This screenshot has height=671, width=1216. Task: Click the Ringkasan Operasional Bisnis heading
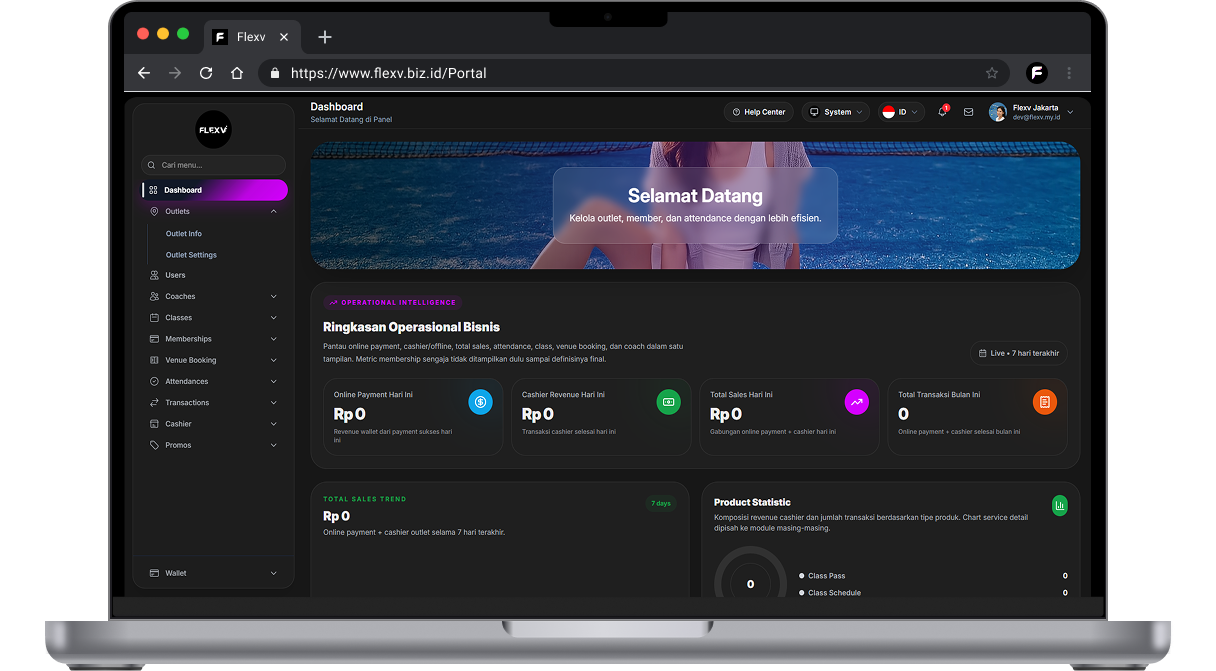[x=411, y=327]
